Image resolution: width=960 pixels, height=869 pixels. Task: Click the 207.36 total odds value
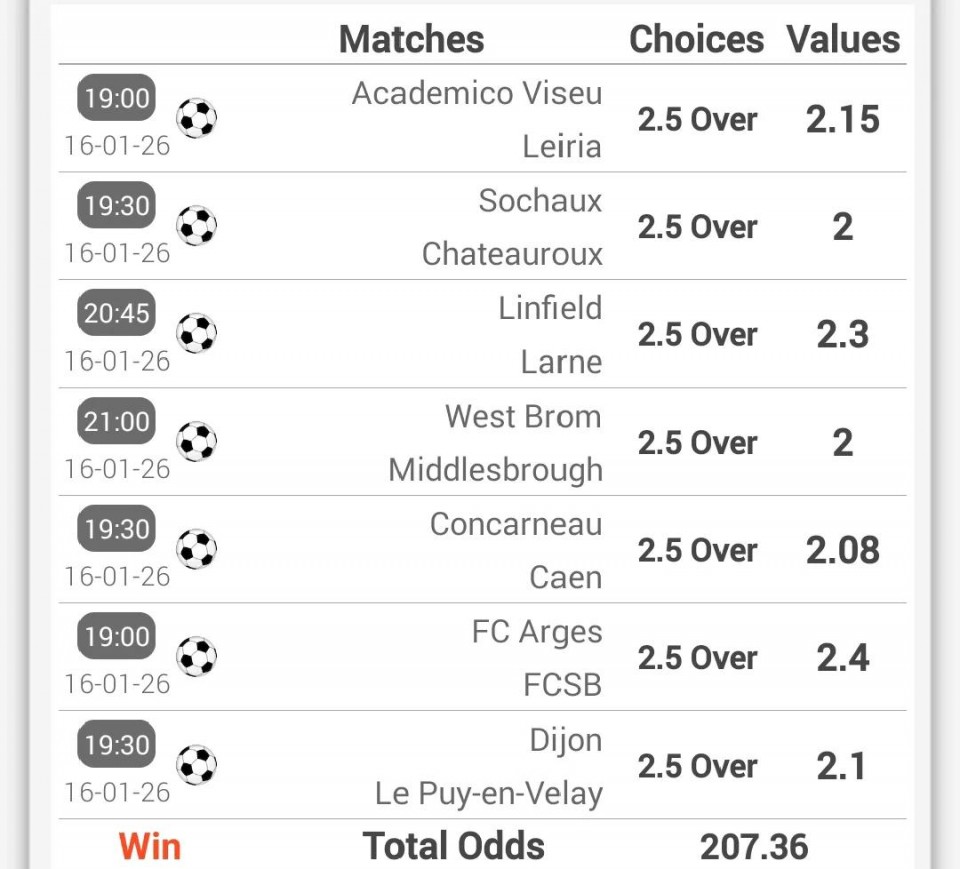coord(754,846)
